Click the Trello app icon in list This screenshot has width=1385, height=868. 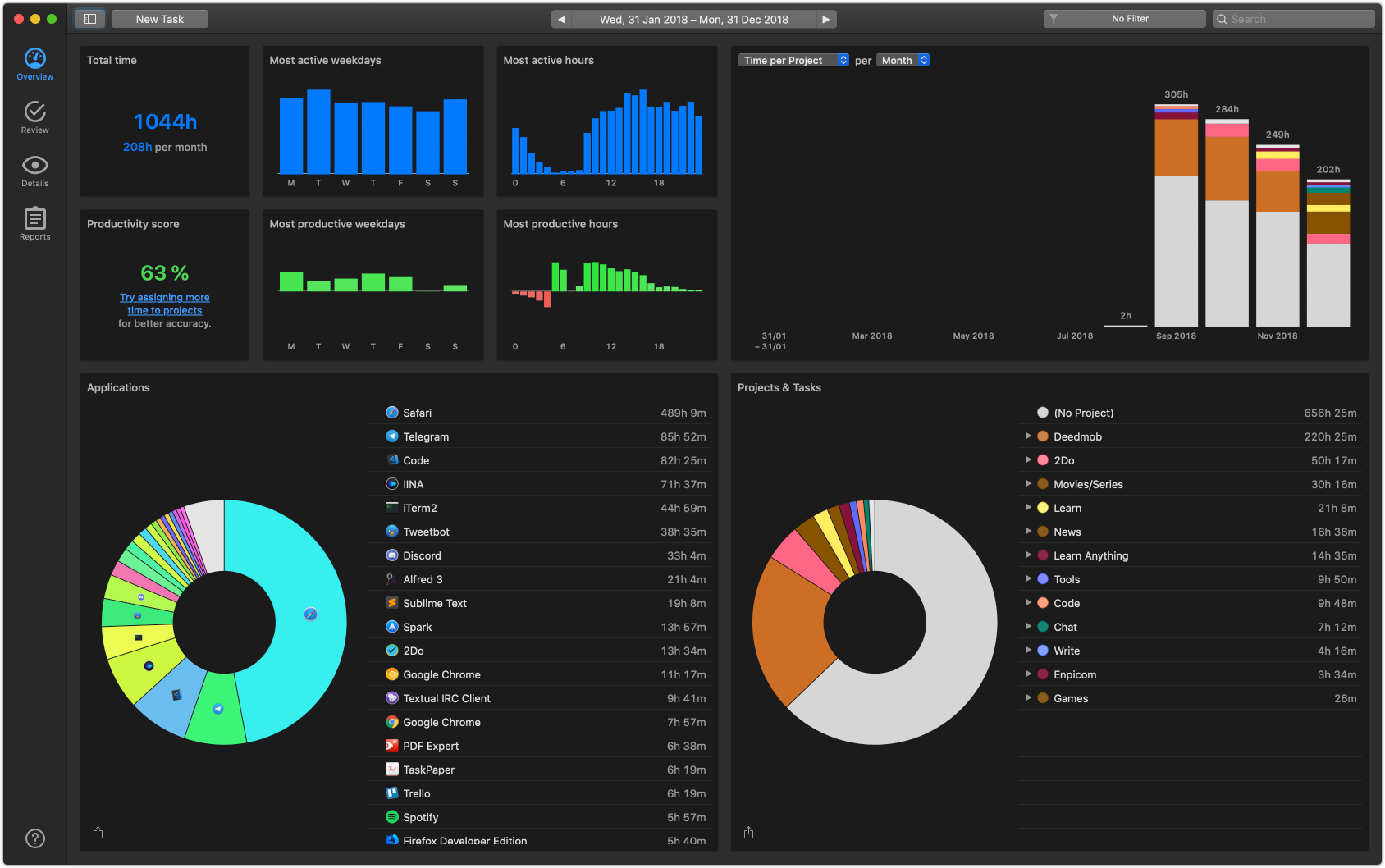click(392, 793)
